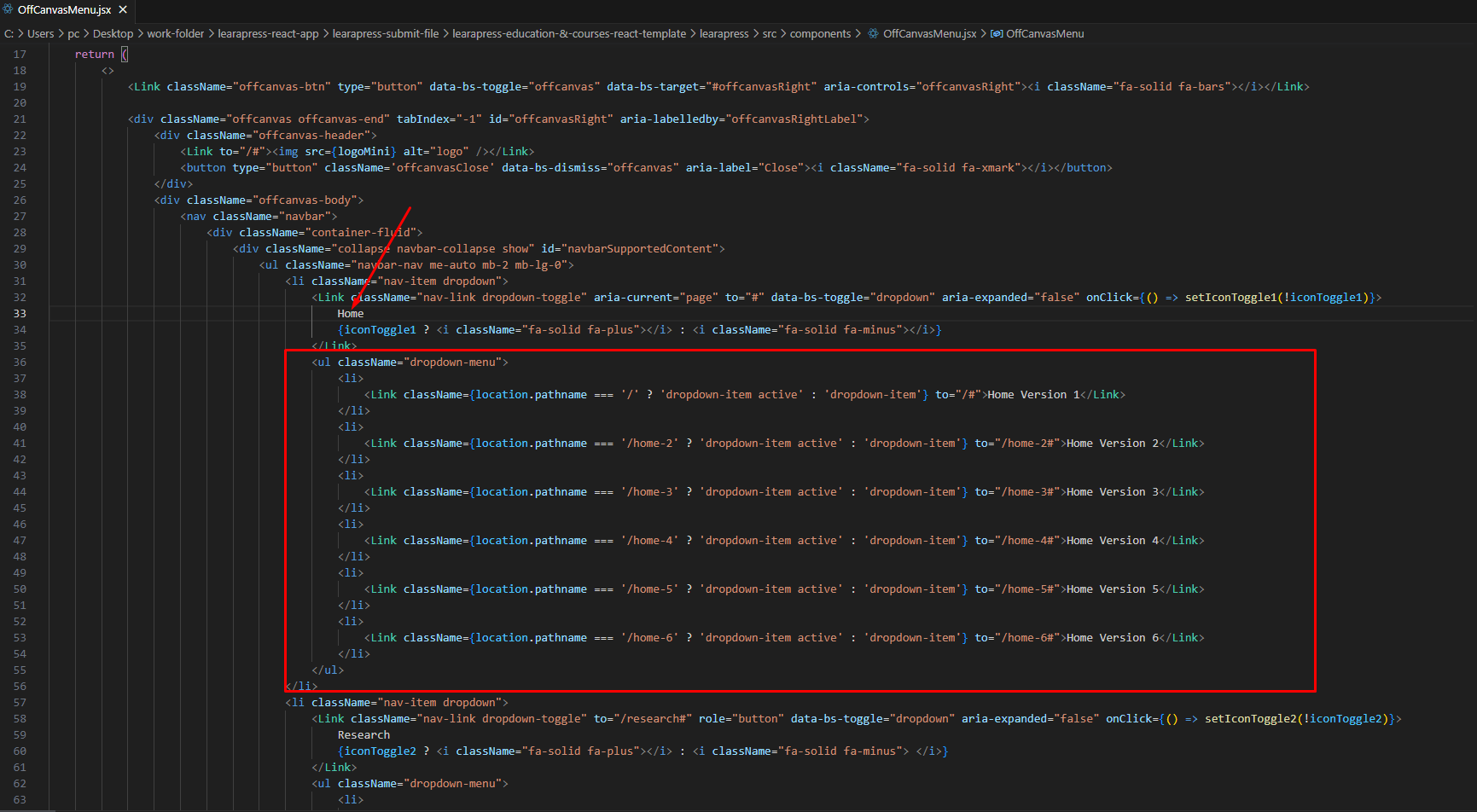Open the OffCanvasMenu symbol breadcrumb
The height and width of the screenshot is (812, 1477).
[x=1045, y=34]
